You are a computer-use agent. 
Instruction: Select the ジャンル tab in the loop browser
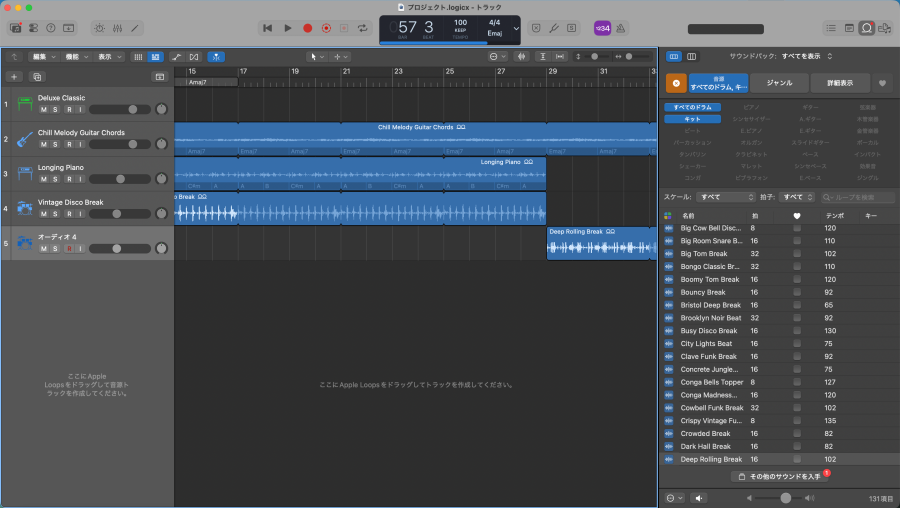pos(777,84)
